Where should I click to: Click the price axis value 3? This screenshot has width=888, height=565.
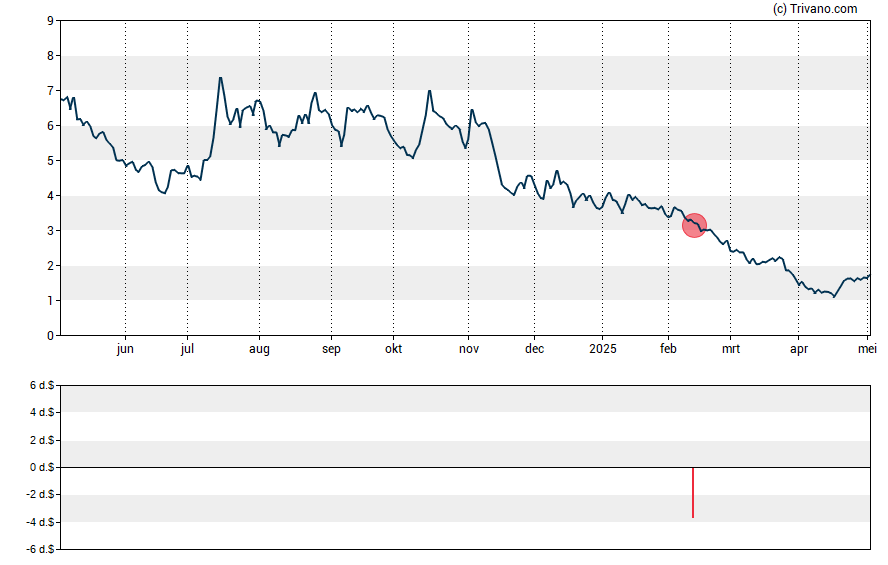point(51,230)
